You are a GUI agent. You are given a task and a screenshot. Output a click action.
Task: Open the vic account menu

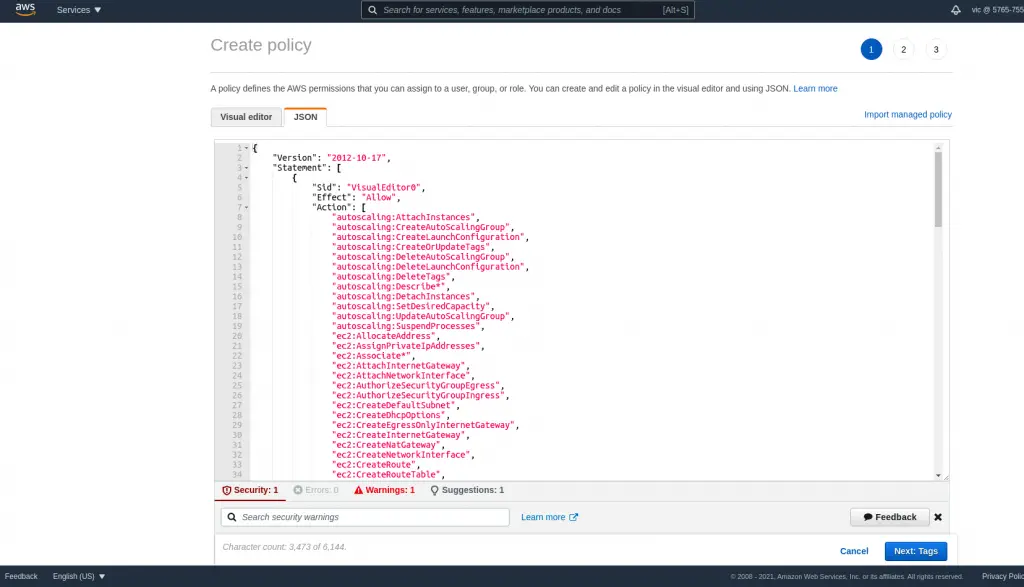click(x=997, y=10)
